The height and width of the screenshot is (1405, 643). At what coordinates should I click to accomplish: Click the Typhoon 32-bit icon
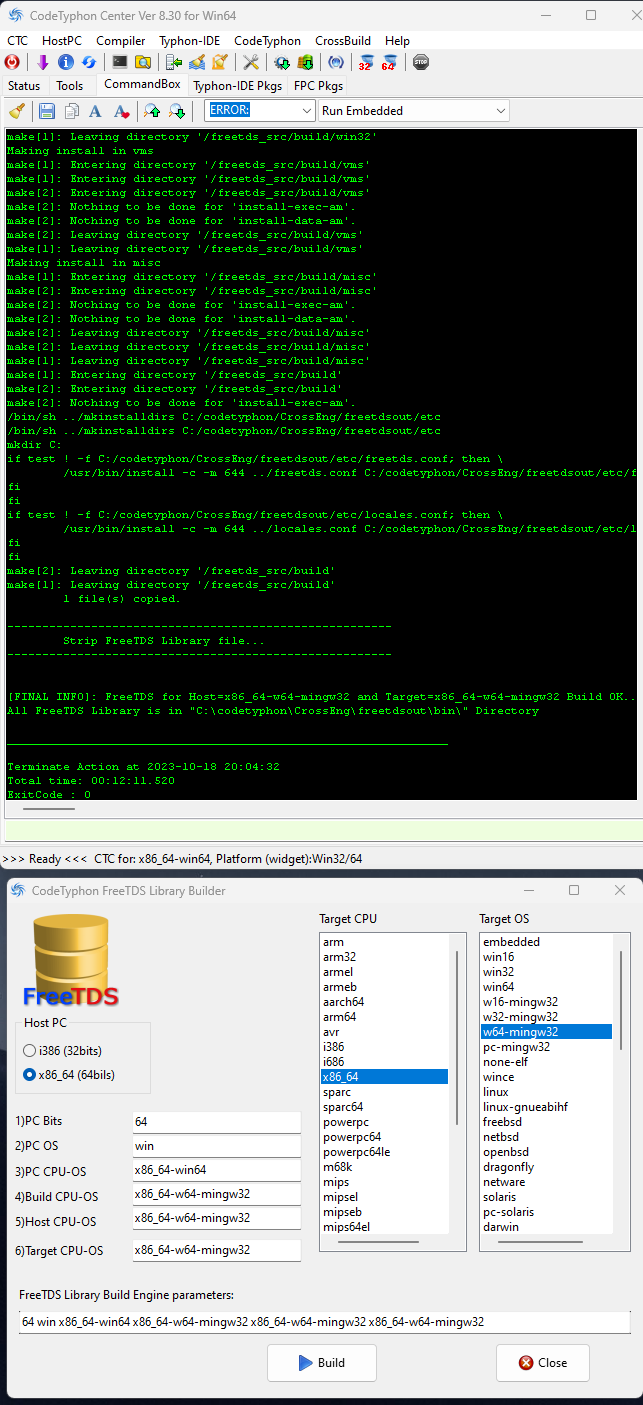pyautogui.click(x=366, y=62)
